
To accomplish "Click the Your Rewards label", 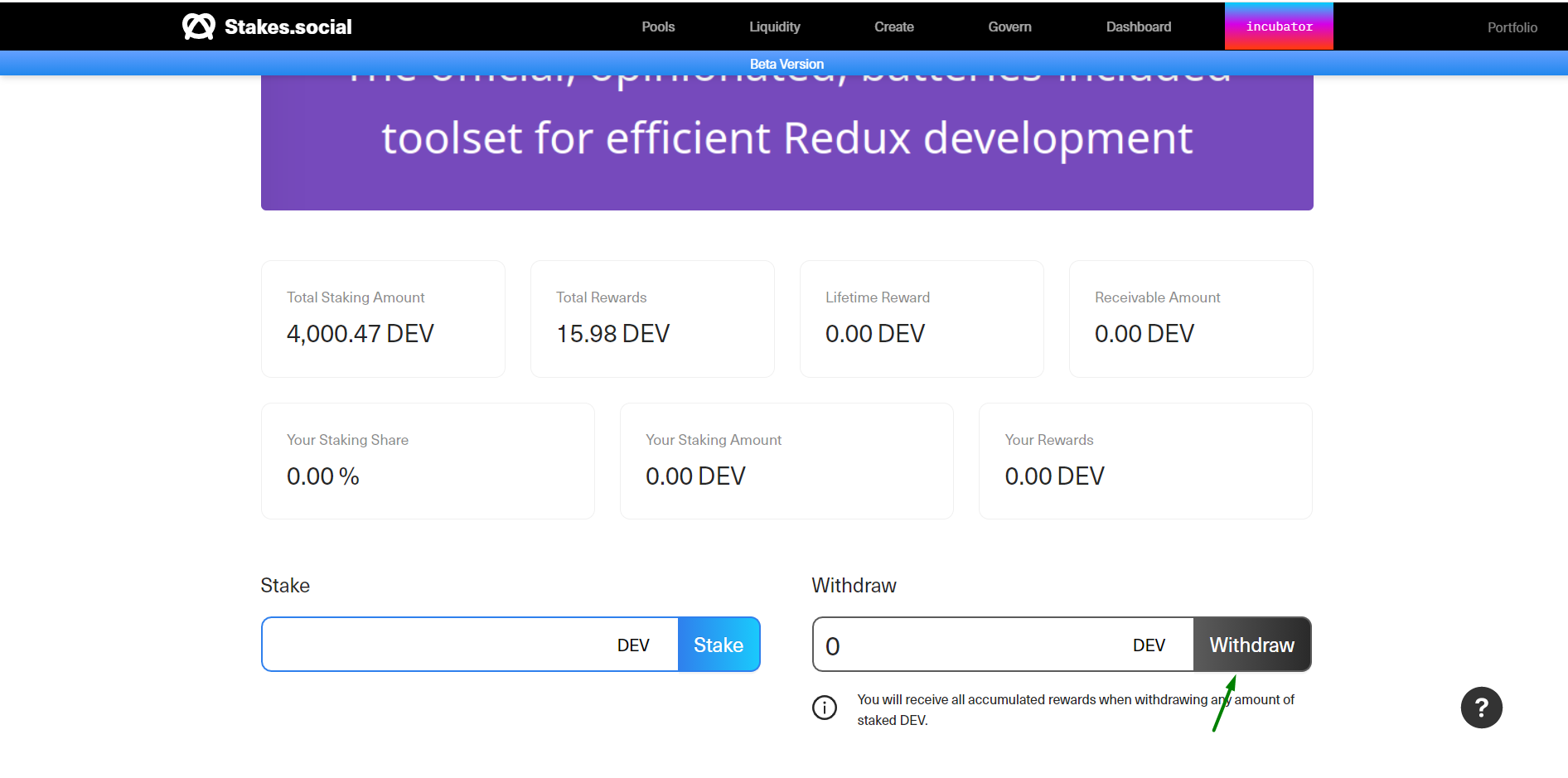I will pyautogui.click(x=1049, y=440).
